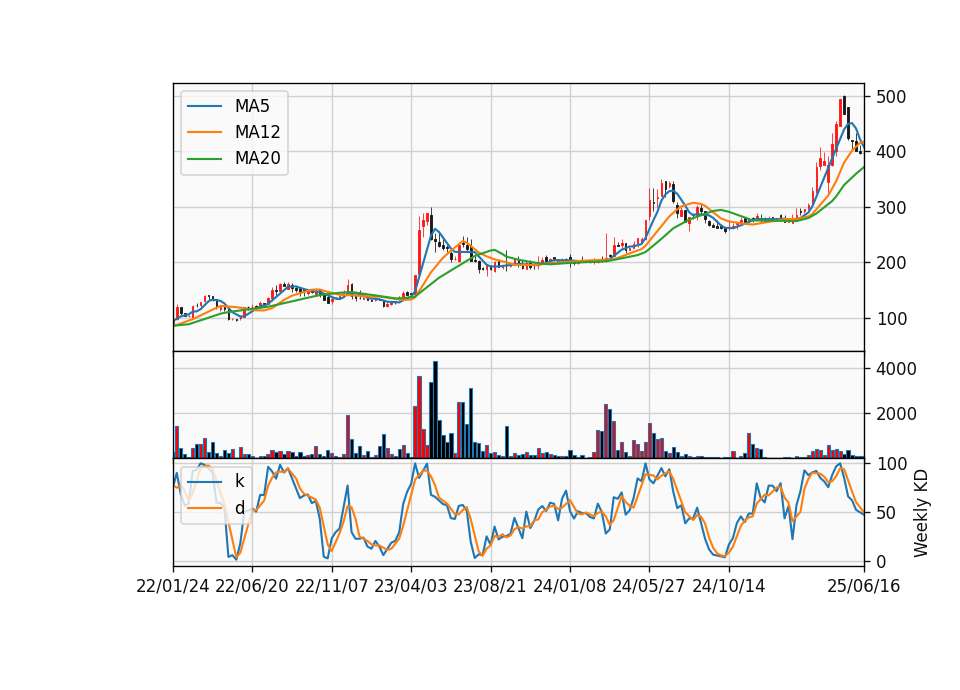Viewport: 960px width, 690px height.
Task: Click the 24/01/08 date label
Action: coord(569,586)
